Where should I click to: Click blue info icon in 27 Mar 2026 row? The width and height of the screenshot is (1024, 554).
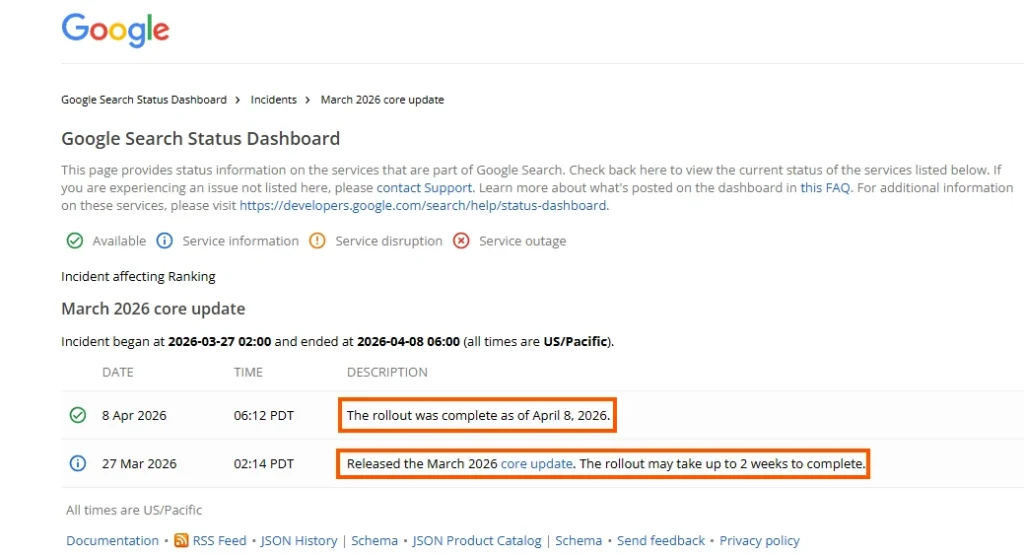(x=78, y=463)
